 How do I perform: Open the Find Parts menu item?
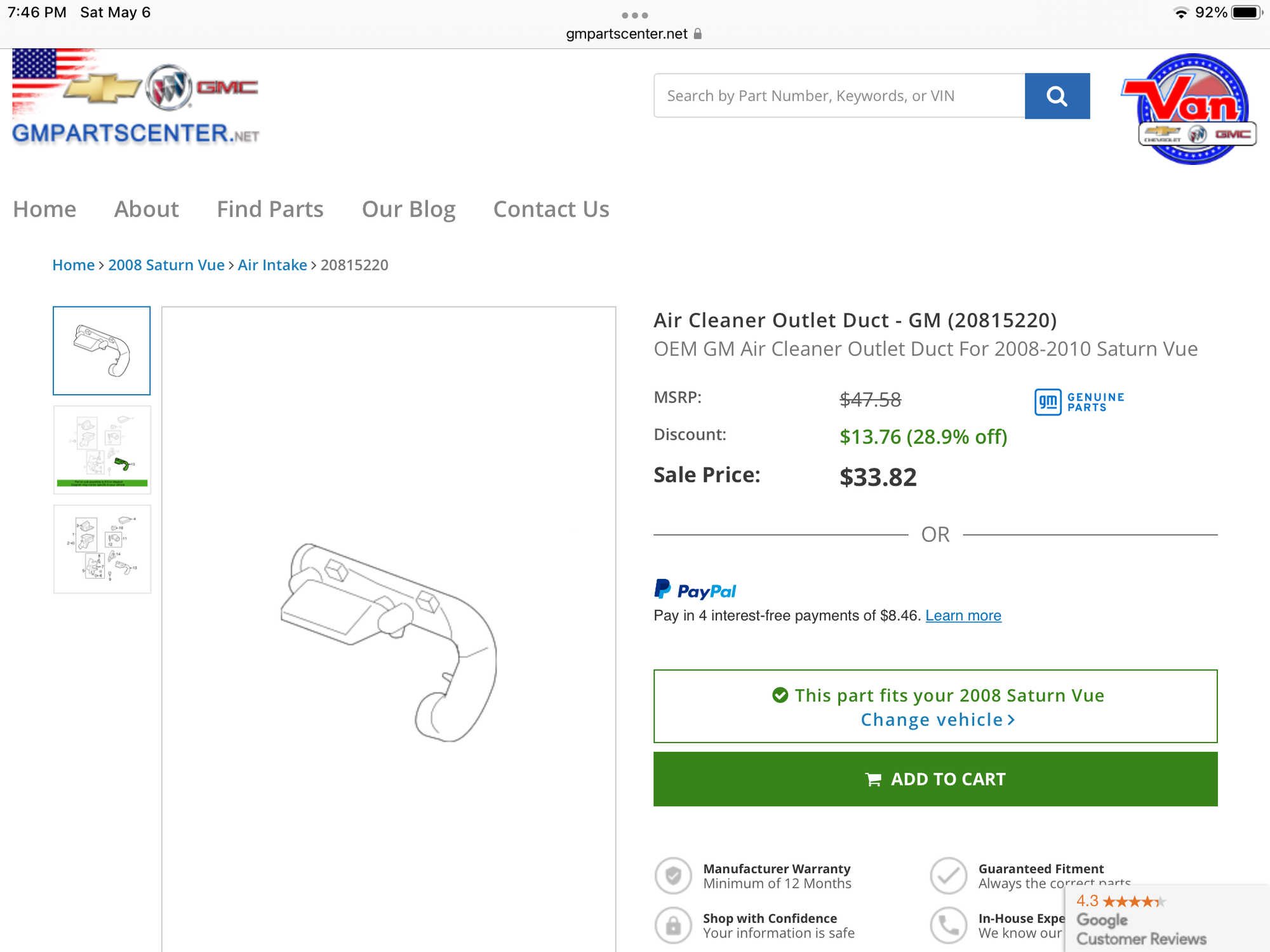point(270,209)
